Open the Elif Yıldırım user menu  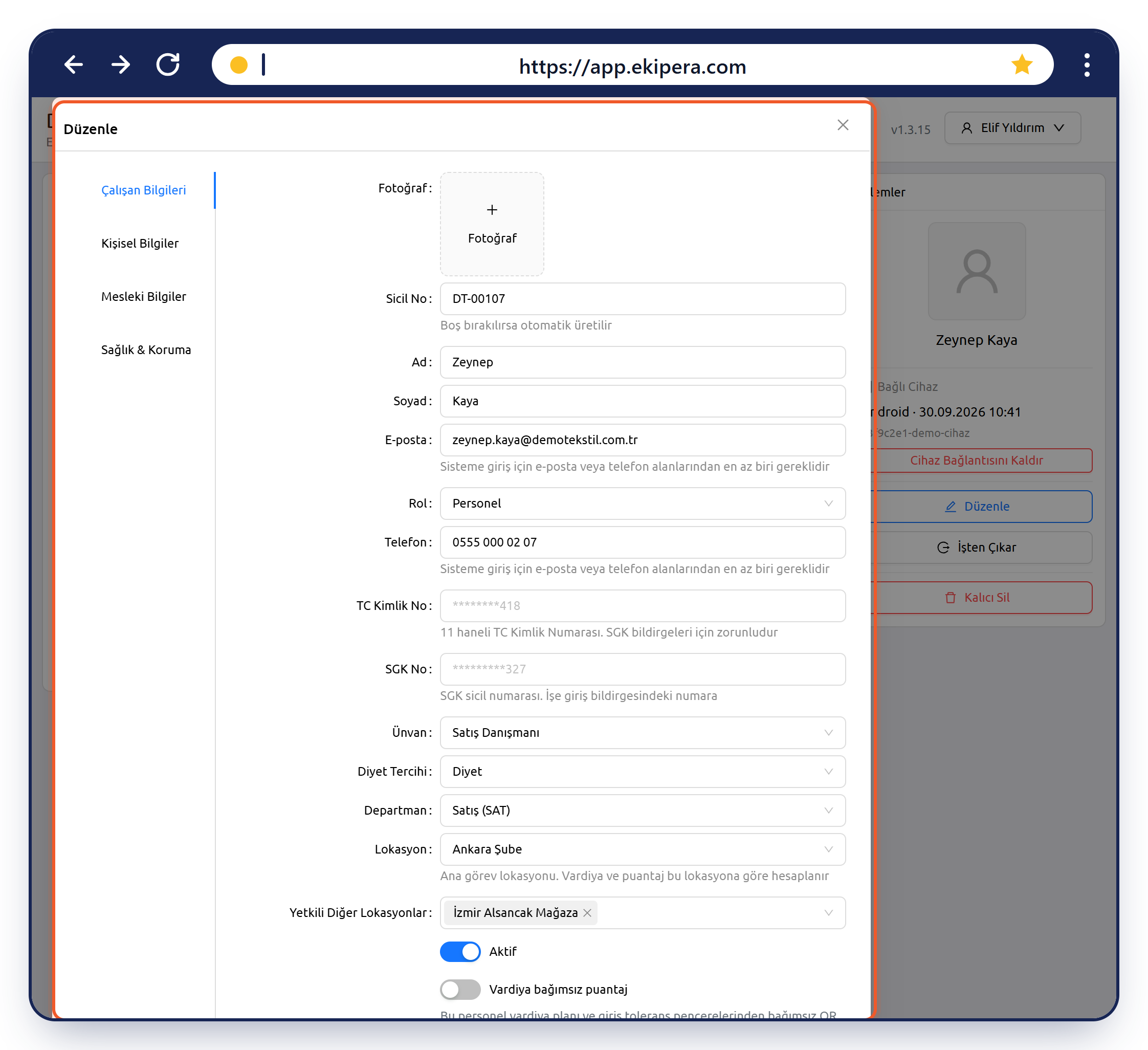click(x=1012, y=127)
